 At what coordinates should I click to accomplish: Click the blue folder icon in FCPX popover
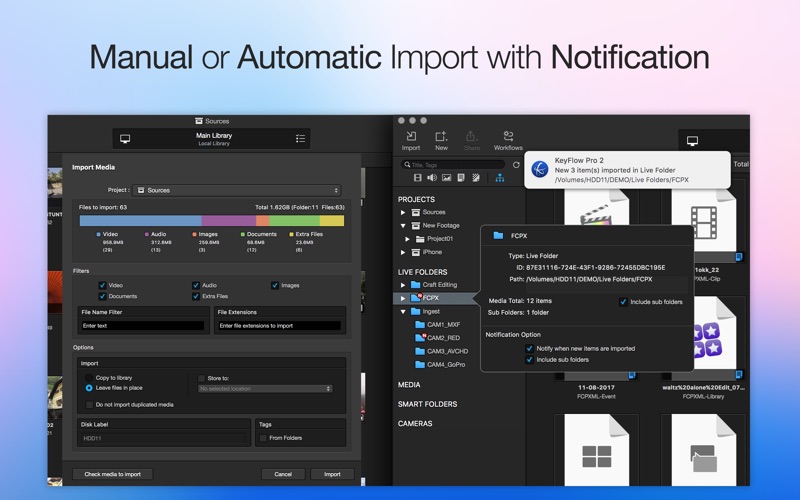[498, 235]
